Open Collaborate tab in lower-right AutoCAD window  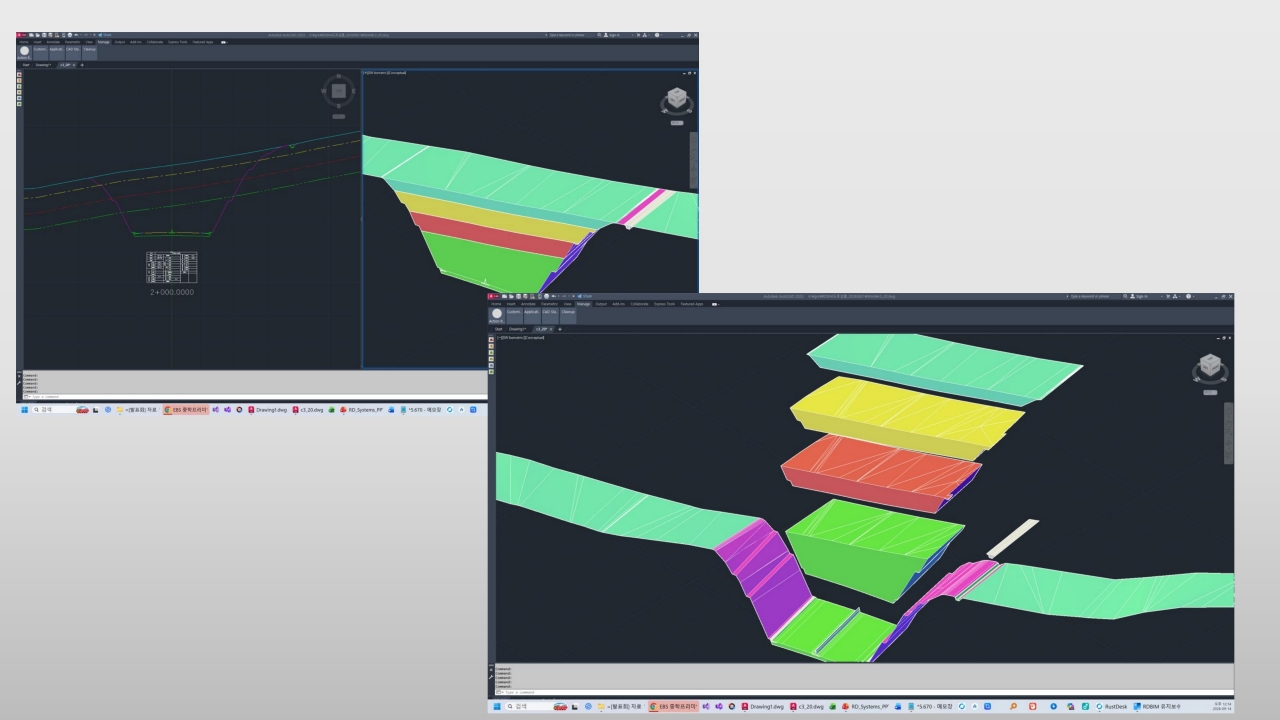637,304
